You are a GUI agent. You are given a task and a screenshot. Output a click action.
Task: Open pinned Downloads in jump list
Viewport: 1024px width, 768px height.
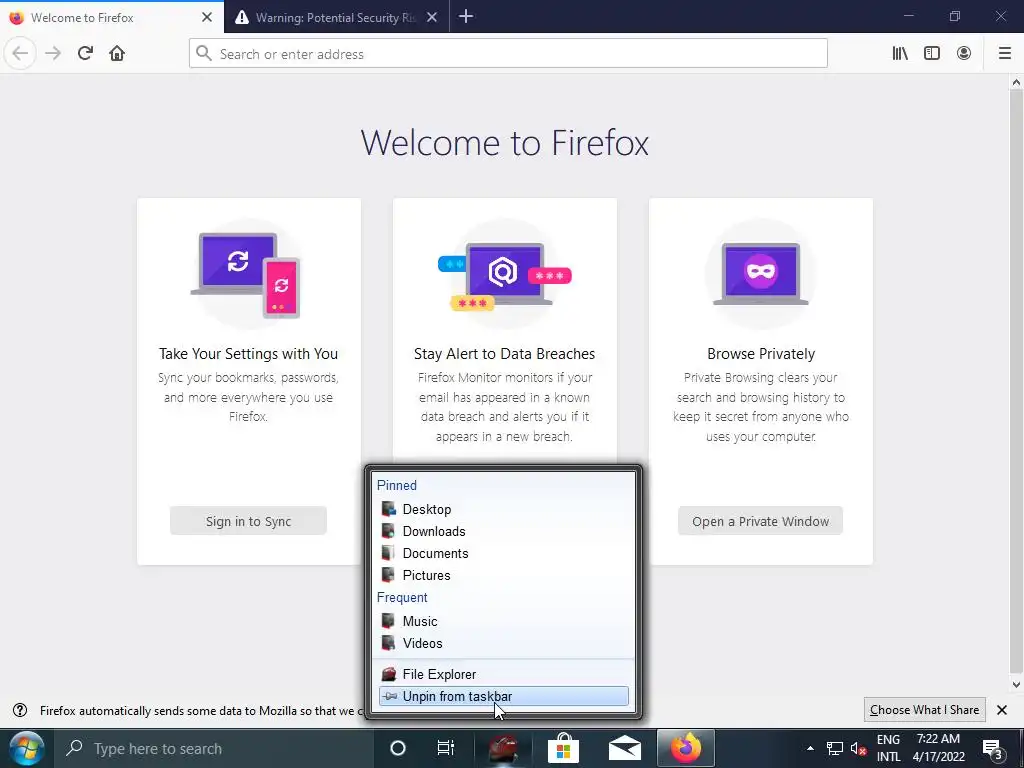(x=503, y=532)
